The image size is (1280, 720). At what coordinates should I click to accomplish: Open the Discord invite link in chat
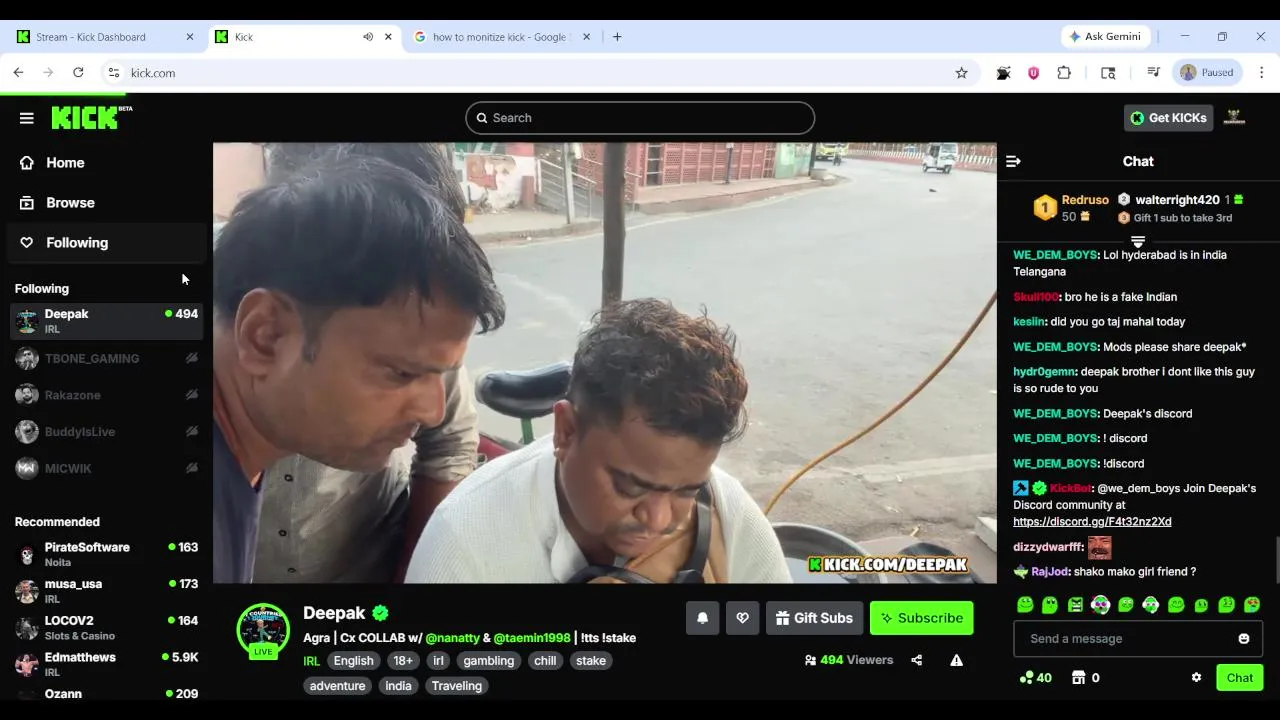tap(1092, 522)
